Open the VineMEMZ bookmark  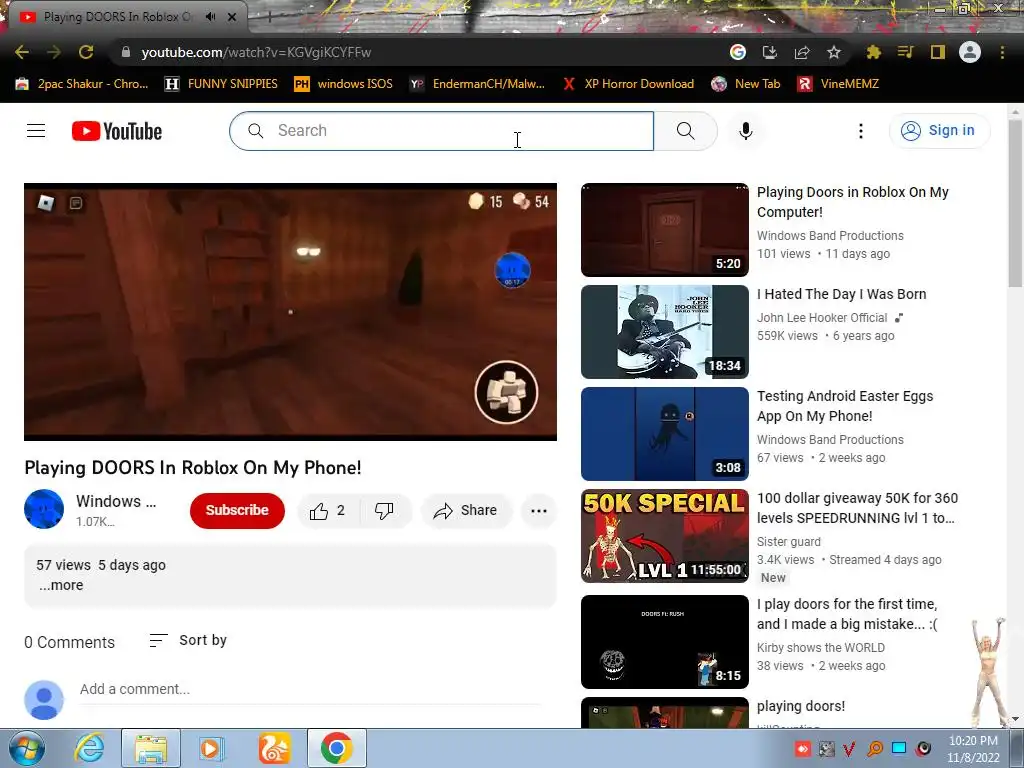tap(838, 84)
